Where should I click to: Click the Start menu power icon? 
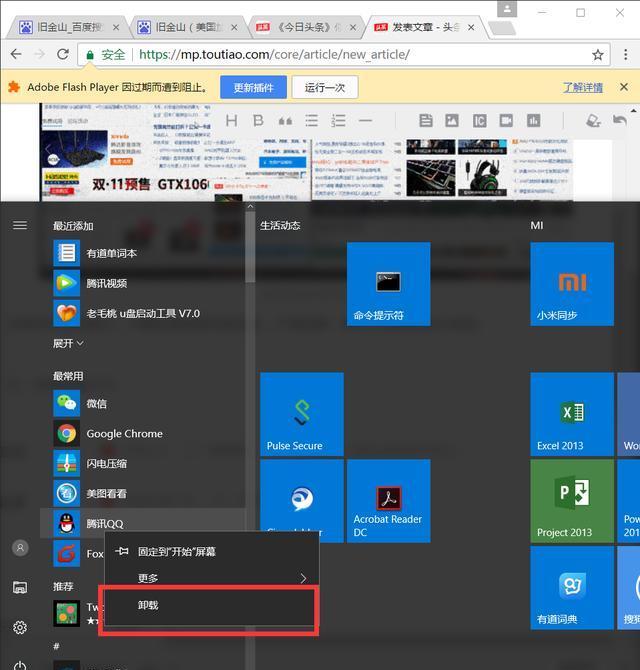[x=20, y=666]
